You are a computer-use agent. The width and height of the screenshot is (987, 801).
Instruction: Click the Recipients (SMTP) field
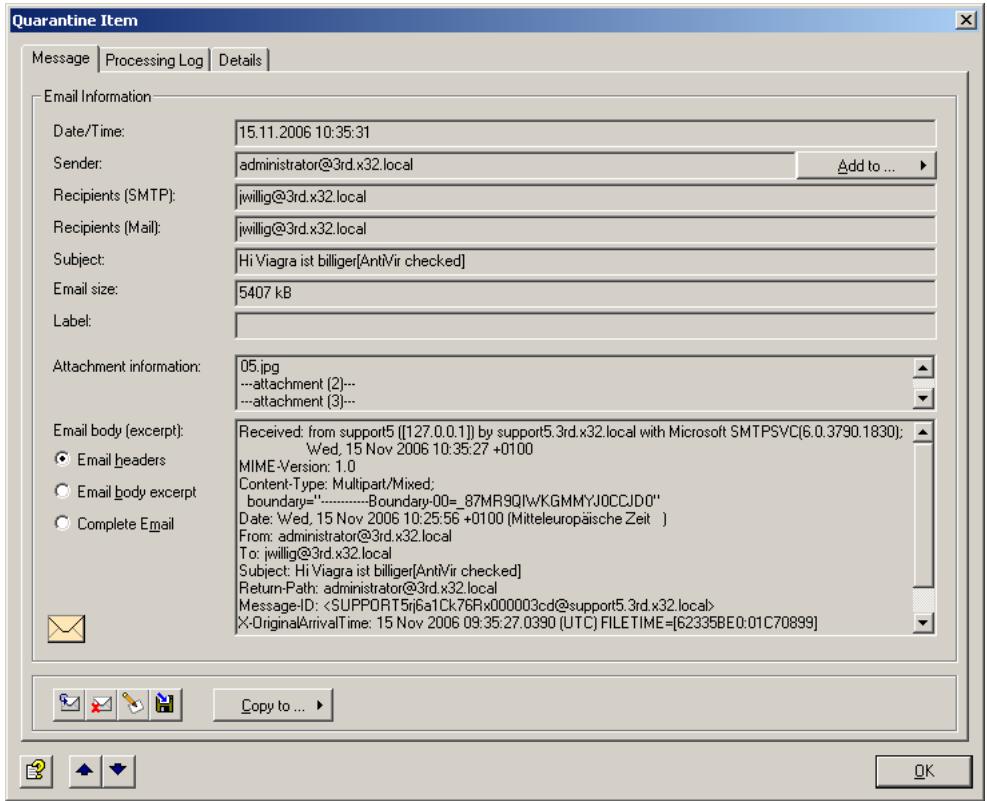585,197
